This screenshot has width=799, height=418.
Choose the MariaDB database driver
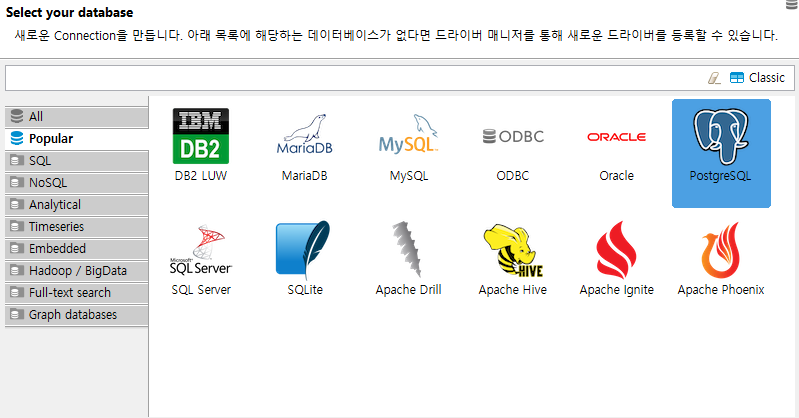point(305,145)
